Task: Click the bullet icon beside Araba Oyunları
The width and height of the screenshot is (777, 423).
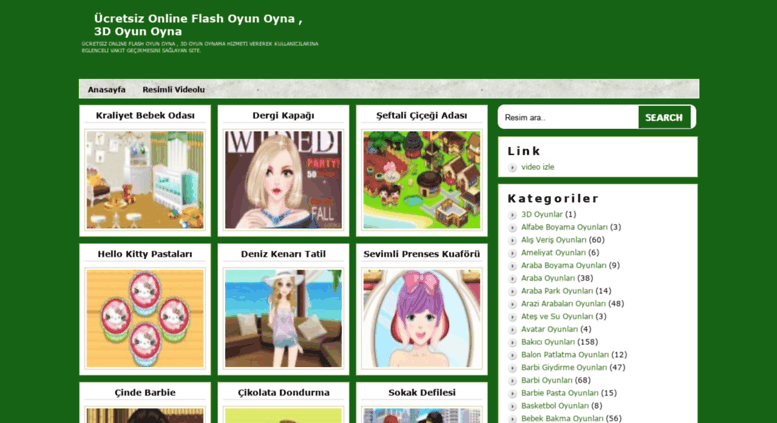Action: (512, 279)
